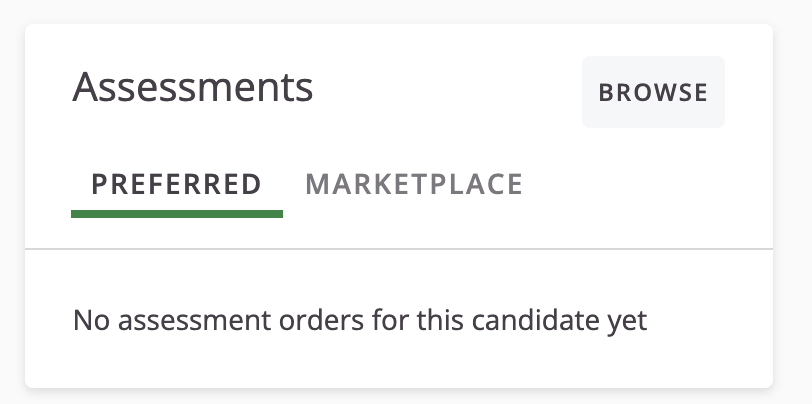812x404 pixels.
Task: Open the MARKETPLACE assessments list
Action: pyautogui.click(x=414, y=184)
